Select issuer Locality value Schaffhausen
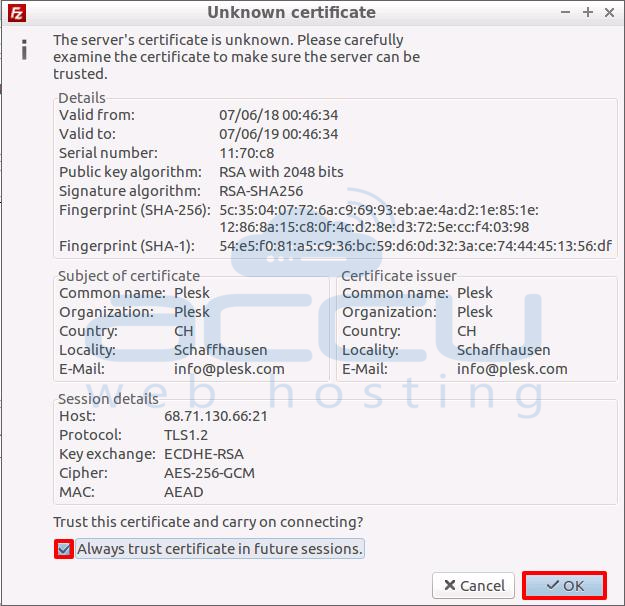The width and height of the screenshot is (625, 606). [x=504, y=350]
